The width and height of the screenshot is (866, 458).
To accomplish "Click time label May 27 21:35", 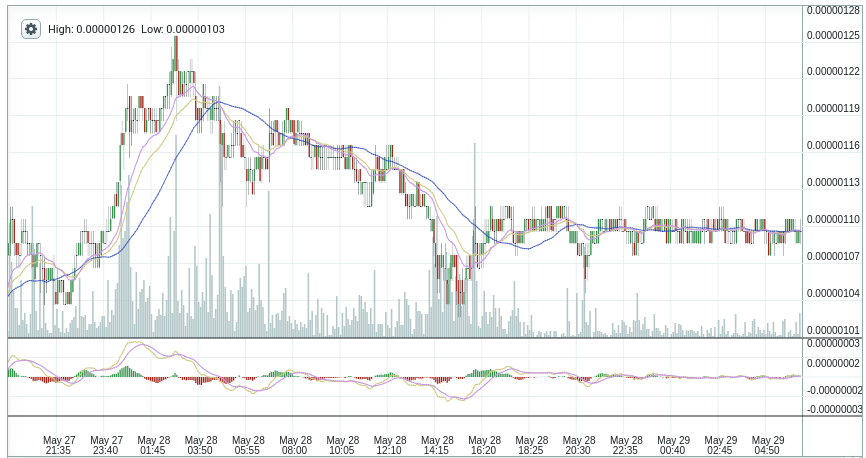I will pos(59,445).
